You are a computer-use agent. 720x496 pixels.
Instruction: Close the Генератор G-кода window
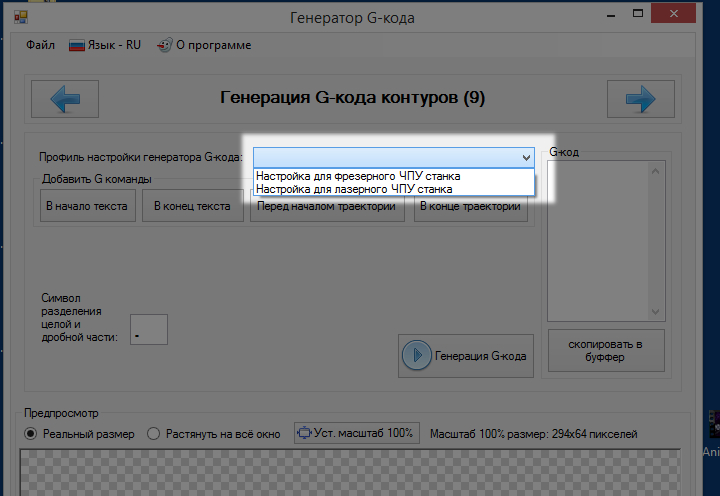674,13
